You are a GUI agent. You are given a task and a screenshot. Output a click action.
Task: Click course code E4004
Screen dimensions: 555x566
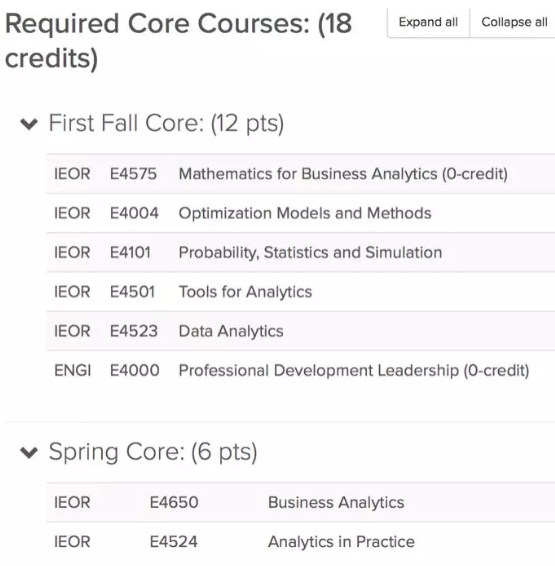(134, 213)
